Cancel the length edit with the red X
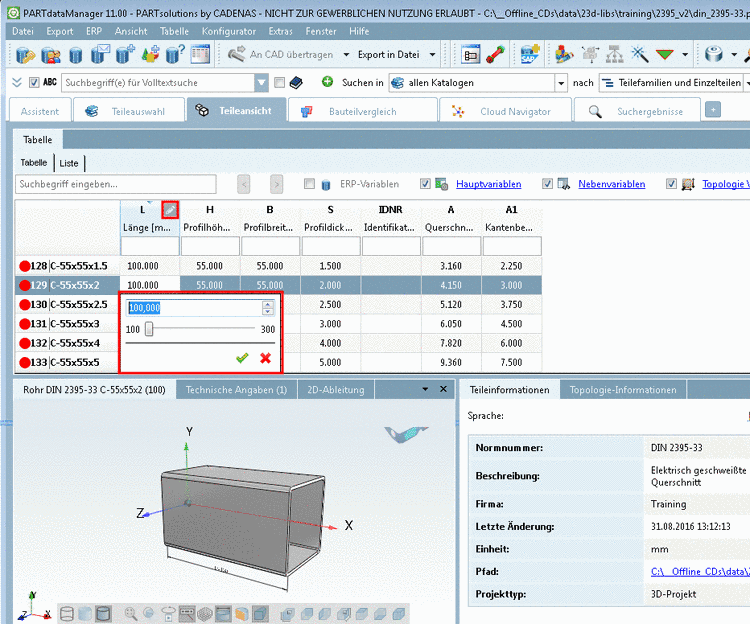 (265, 357)
